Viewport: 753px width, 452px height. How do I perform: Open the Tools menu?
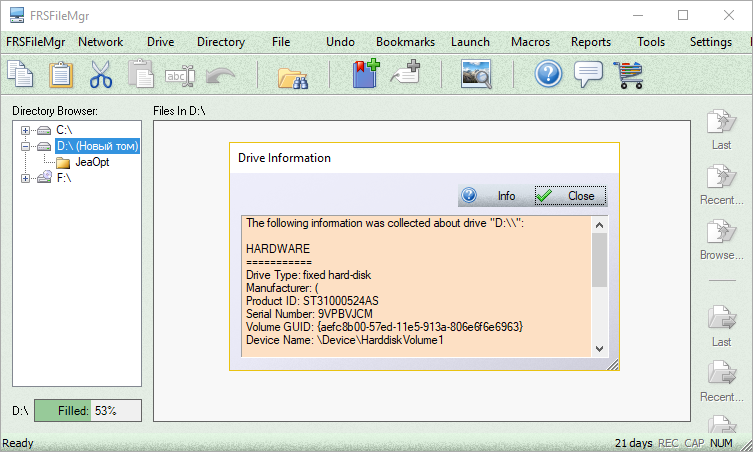point(651,42)
